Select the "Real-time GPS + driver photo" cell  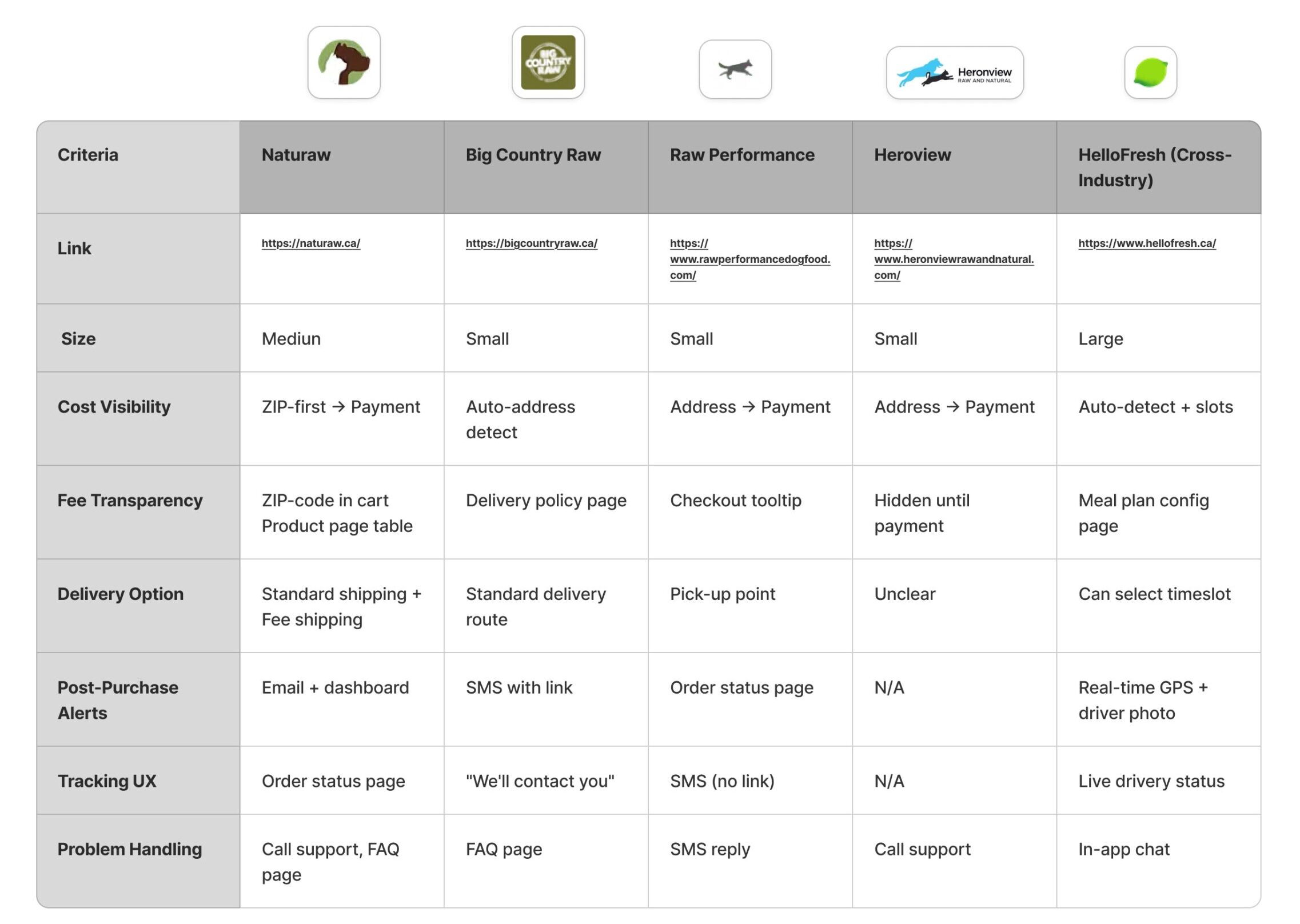coord(1143,700)
